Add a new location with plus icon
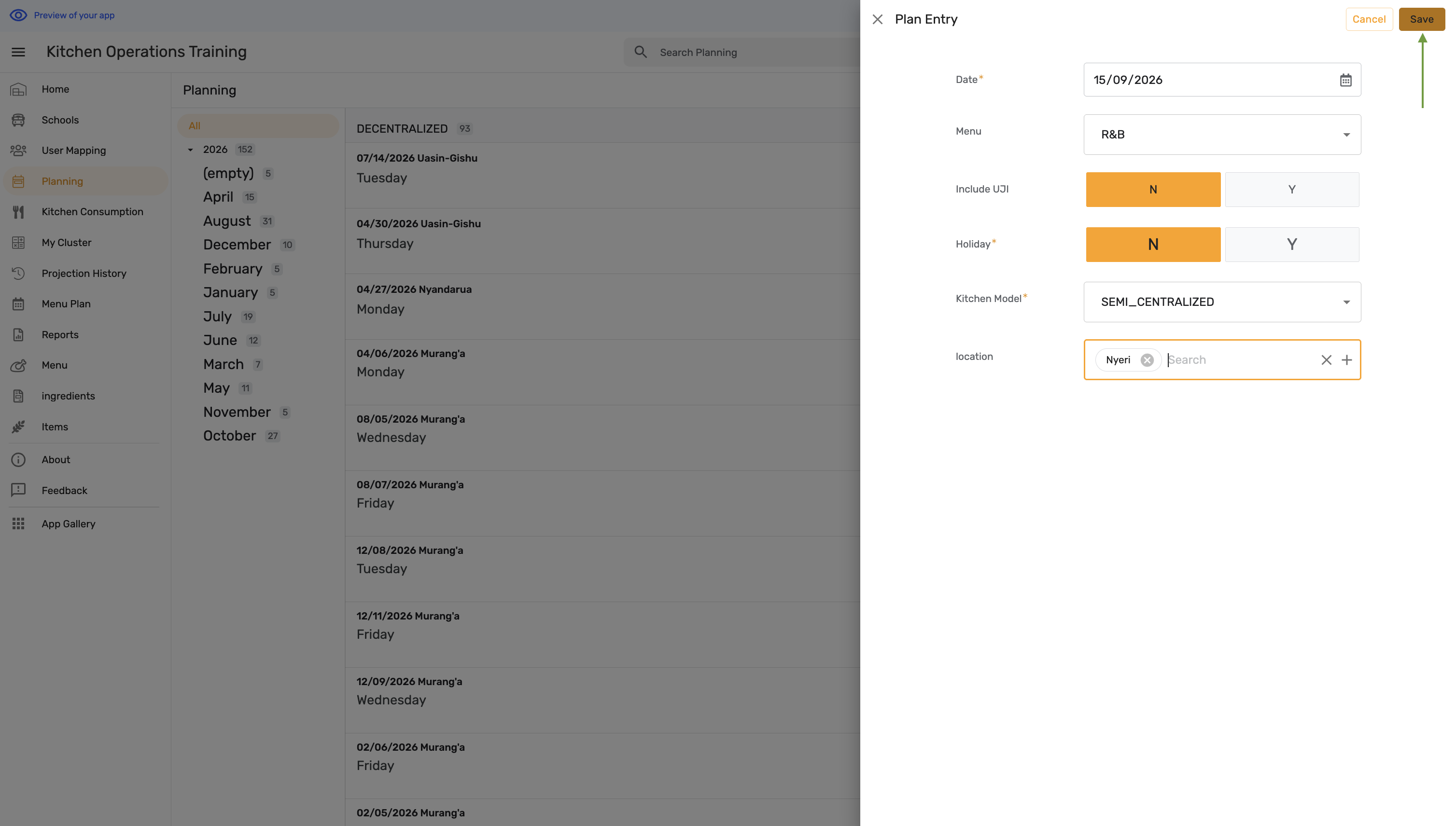 1346,360
